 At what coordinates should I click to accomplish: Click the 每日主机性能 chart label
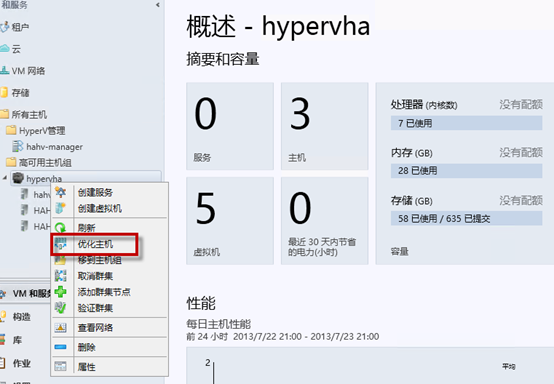click(x=218, y=324)
